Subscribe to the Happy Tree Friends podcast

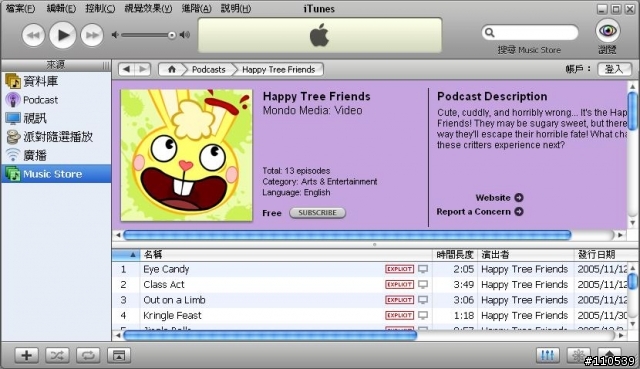click(318, 213)
